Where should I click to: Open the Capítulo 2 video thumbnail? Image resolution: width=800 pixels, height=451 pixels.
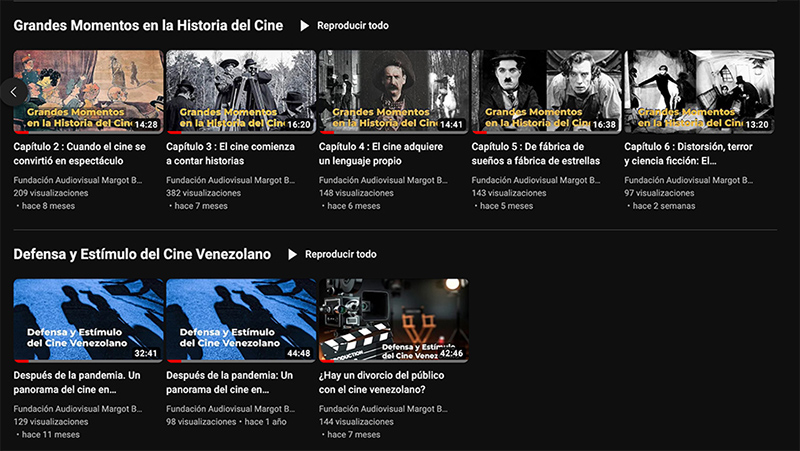coord(88,92)
